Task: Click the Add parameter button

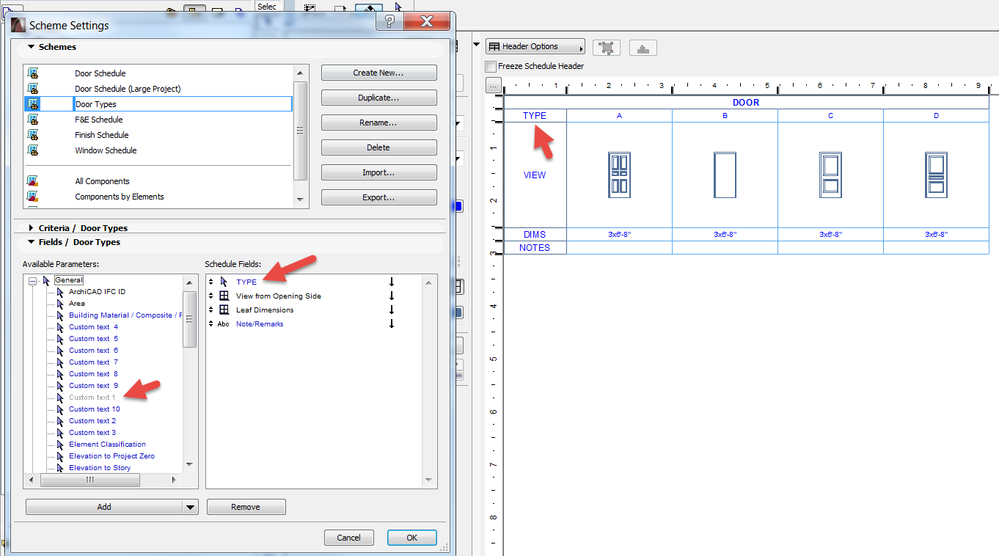Action: (x=104, y=507)
